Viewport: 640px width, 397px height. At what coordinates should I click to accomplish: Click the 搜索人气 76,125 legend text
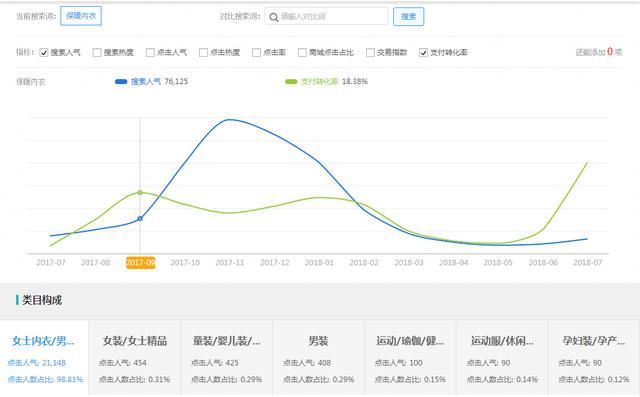click(x=160, y=82)
